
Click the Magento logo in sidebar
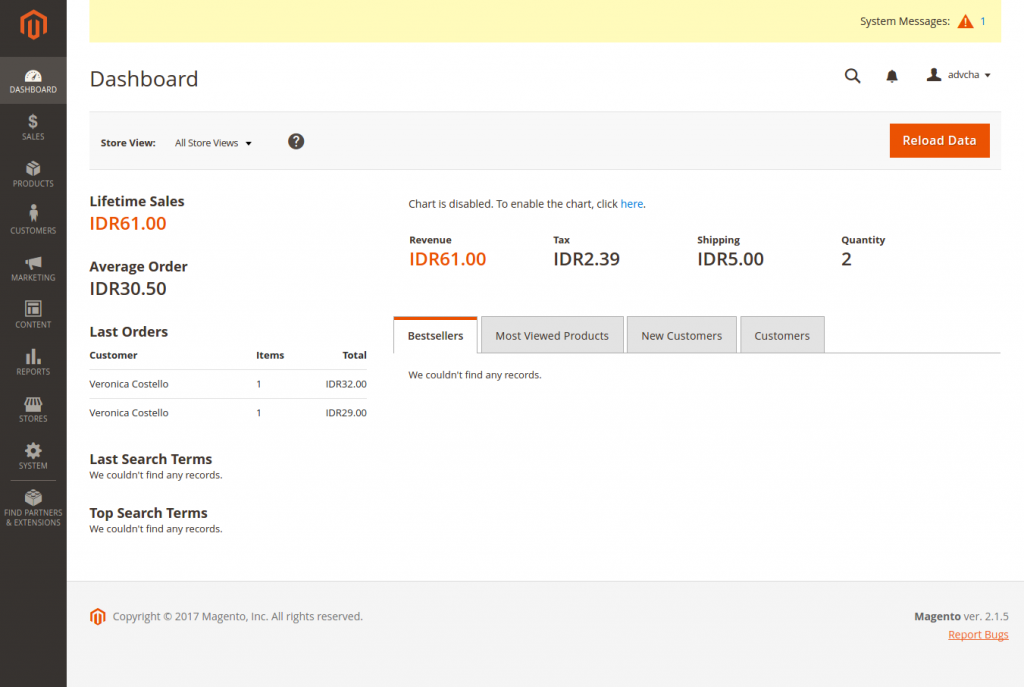tap(33, 26)
